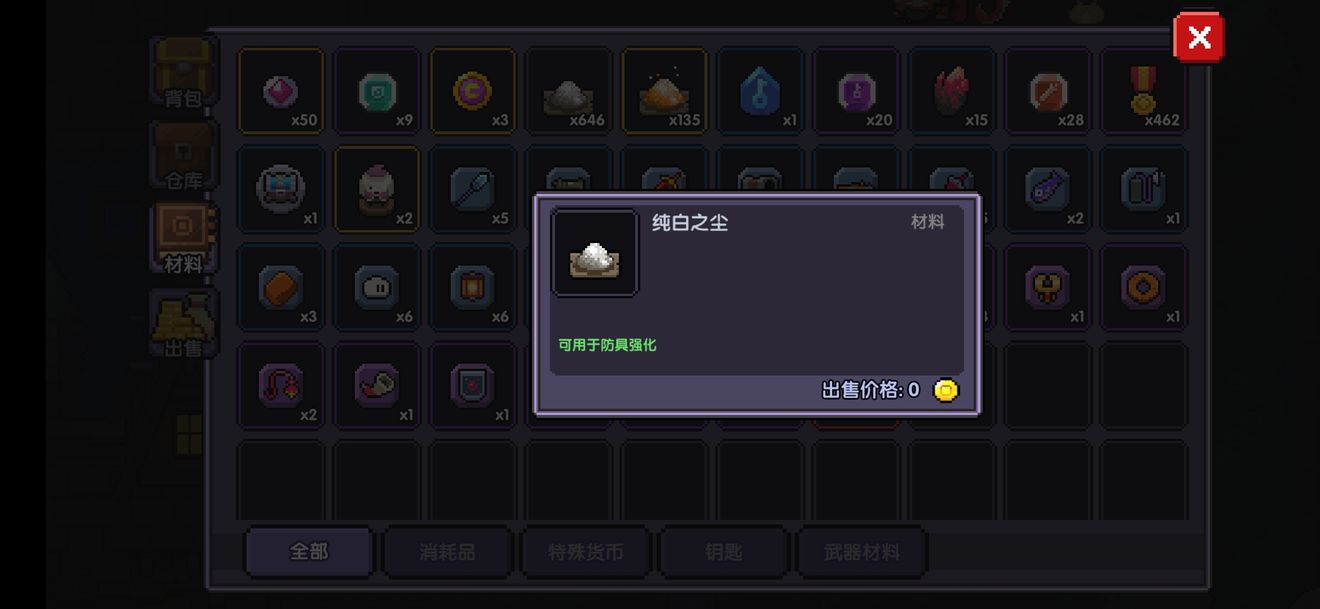Switch to the 武器材料 filter tab

point(862,552)
